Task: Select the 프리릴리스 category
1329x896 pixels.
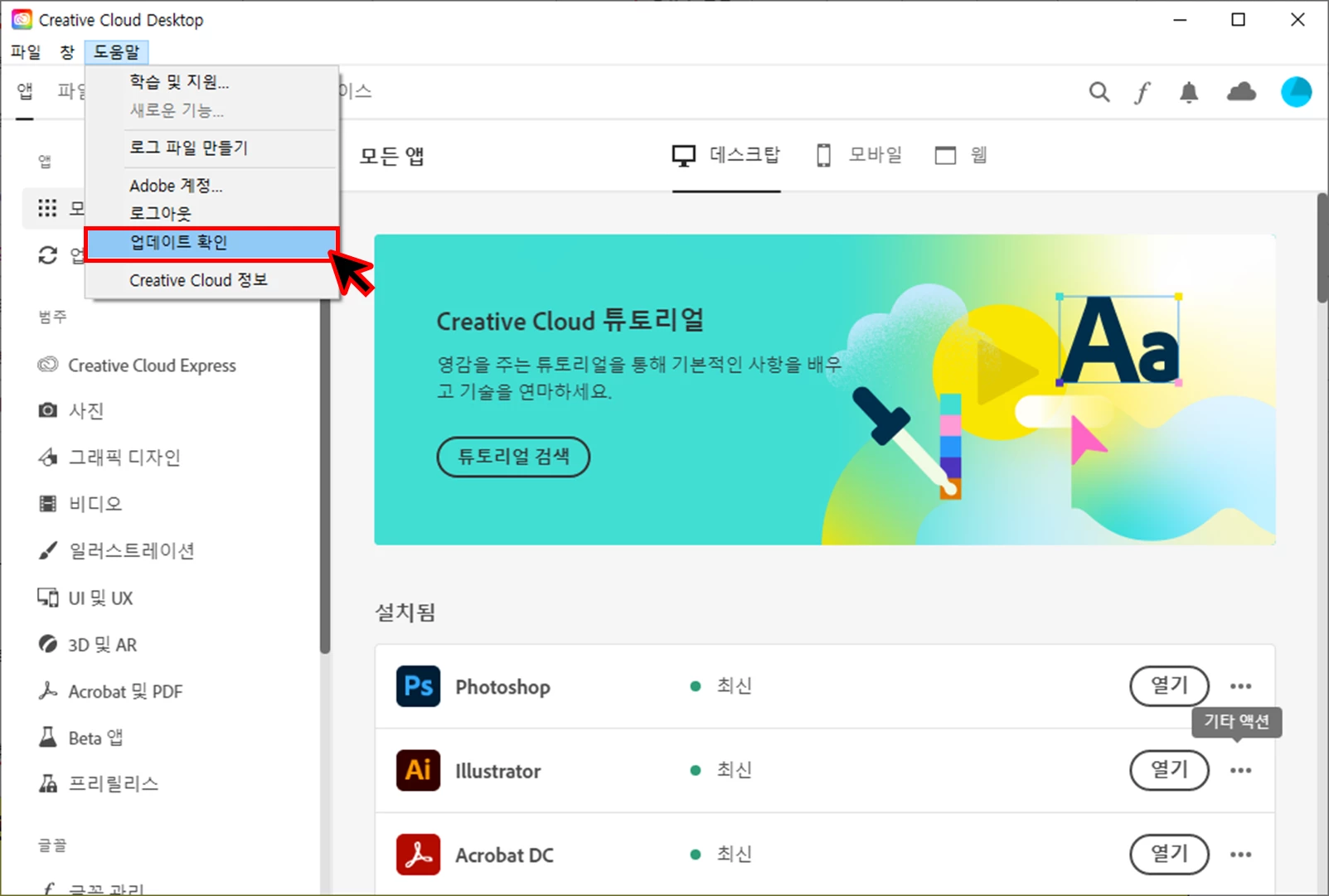Action: click(x=98, y=784)
